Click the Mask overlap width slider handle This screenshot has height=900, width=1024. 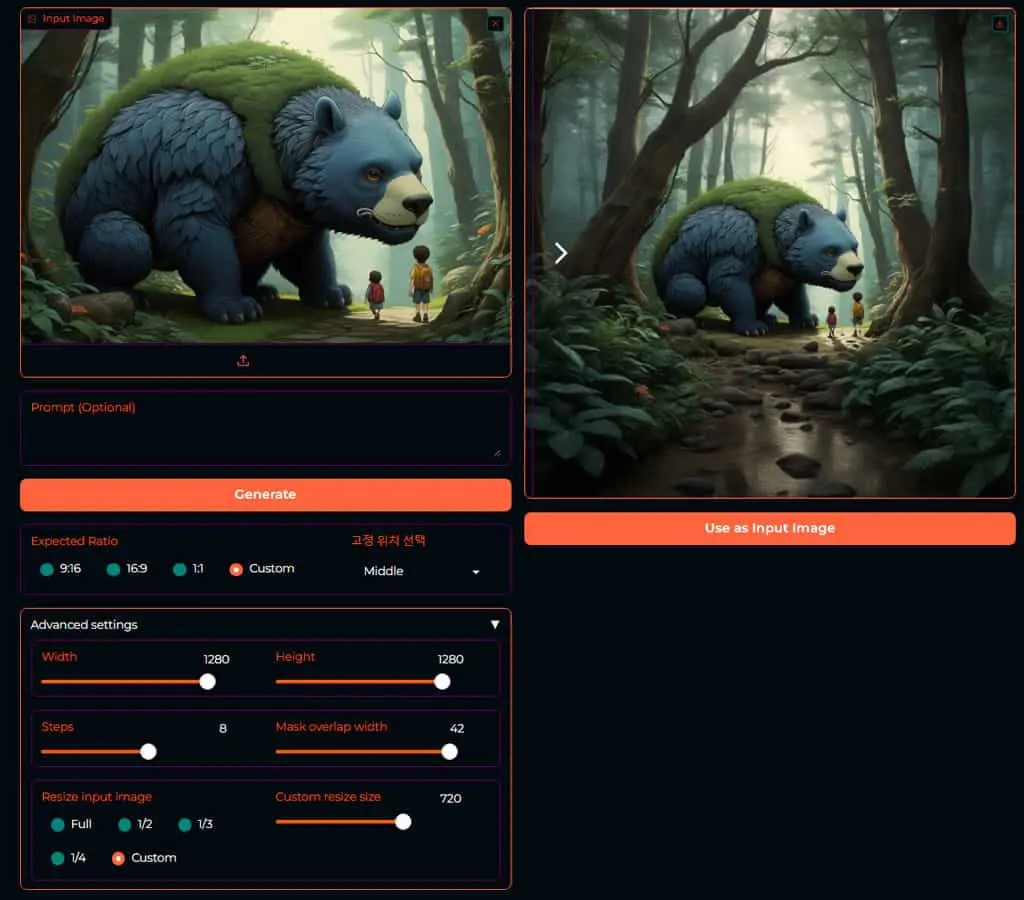[x=449, y=752]
